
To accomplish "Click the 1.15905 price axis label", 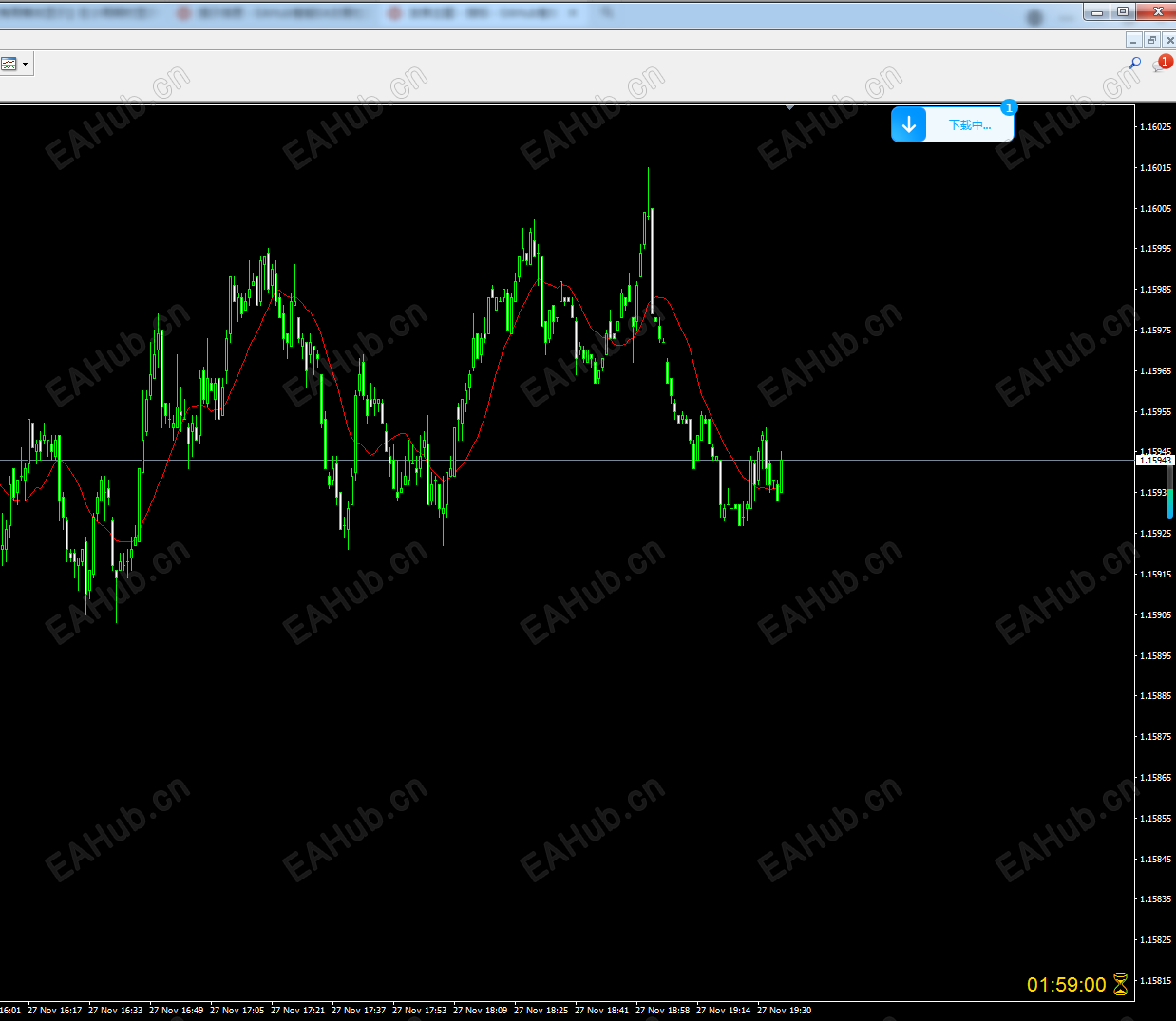I will [1155, 615].
